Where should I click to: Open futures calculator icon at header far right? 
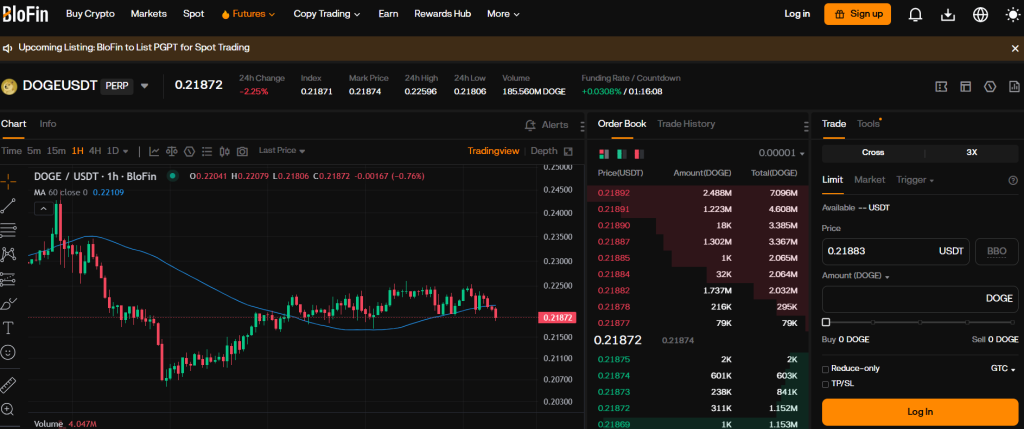click(1014, 86)
